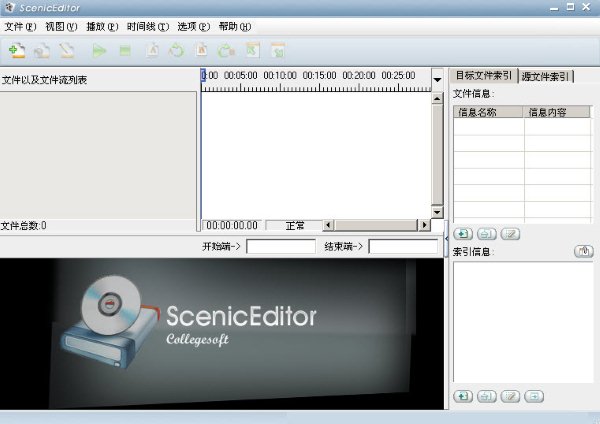Click the 00:05:00 mark on timeline ruler
This screenshot has height=424, width=600.
click(241, 75)
